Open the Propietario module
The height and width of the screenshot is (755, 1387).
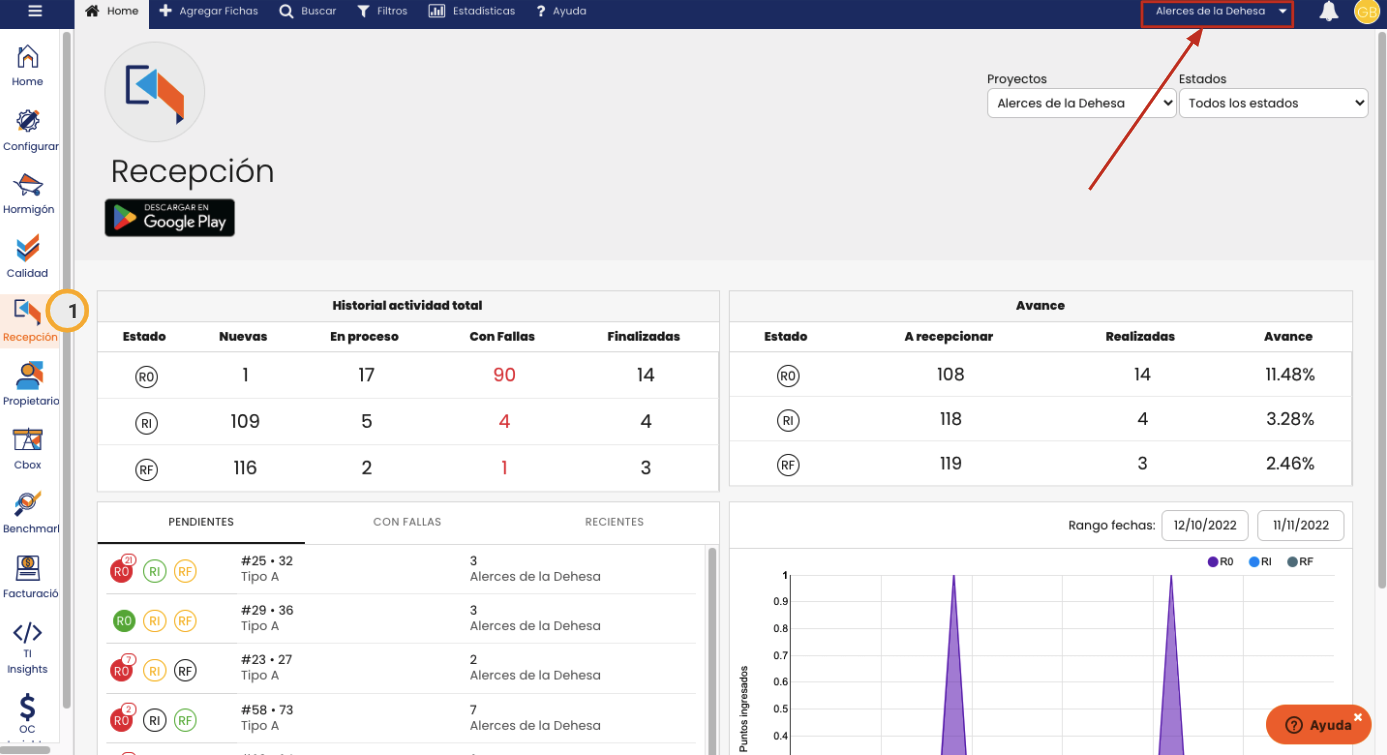(30, 385)
